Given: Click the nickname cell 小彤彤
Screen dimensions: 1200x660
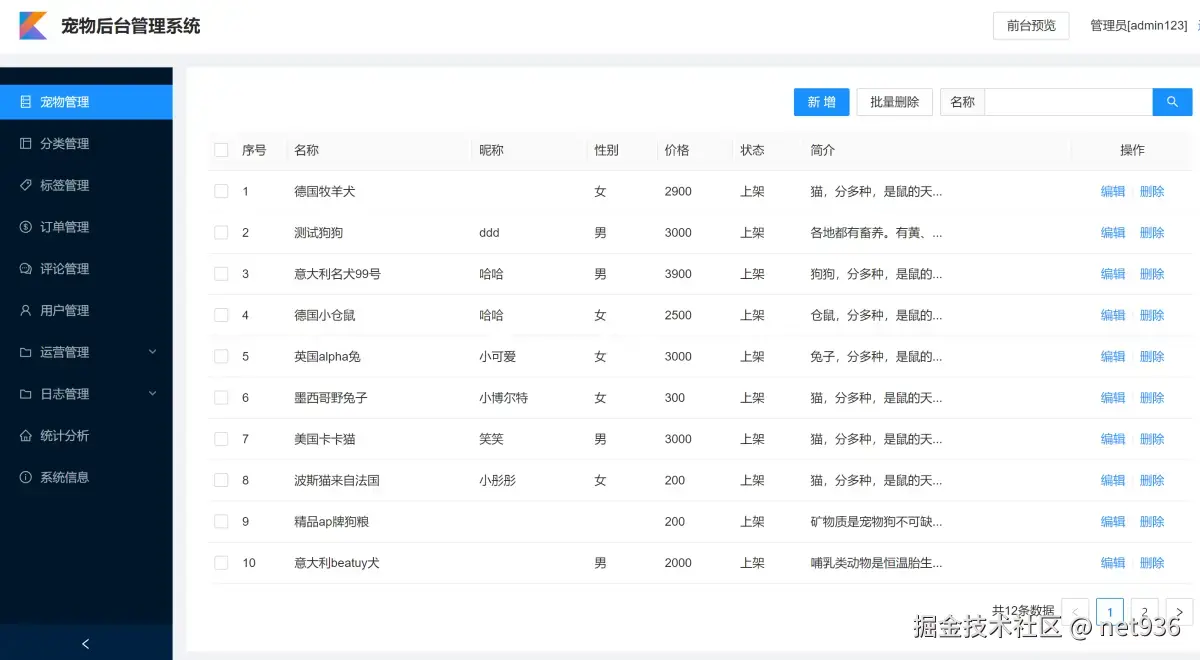Looking at the screenshot, I should pyautogui.click(x=497, y=480).
